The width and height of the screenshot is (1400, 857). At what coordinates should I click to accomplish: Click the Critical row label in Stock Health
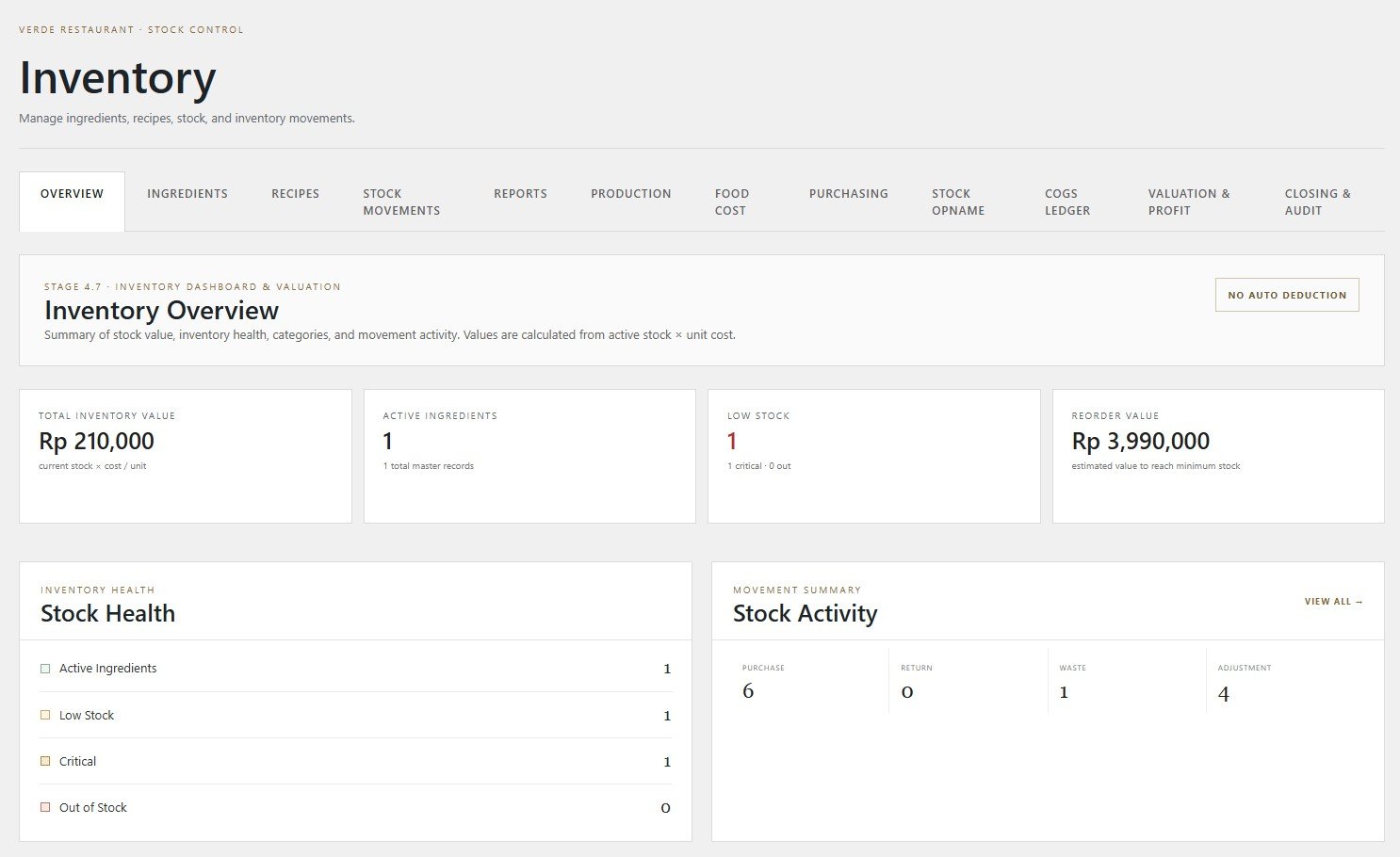coord(77,761)
